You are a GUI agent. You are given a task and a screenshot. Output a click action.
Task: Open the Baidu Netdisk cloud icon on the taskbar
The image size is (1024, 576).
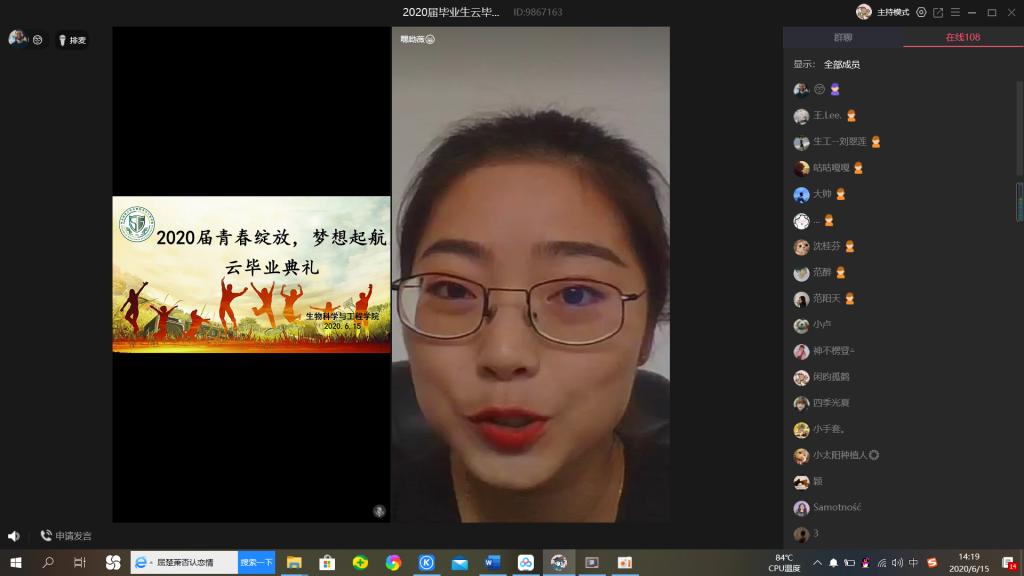coord(526,562)
